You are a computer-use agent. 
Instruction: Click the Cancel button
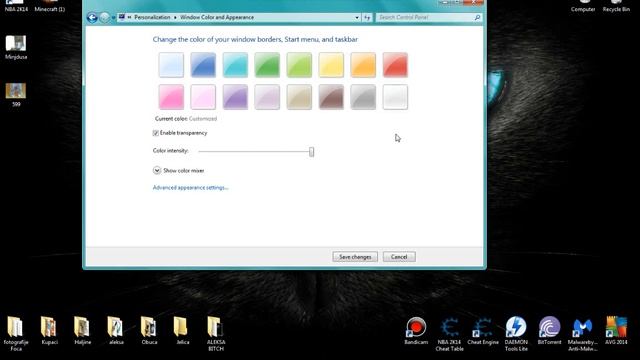399,257
